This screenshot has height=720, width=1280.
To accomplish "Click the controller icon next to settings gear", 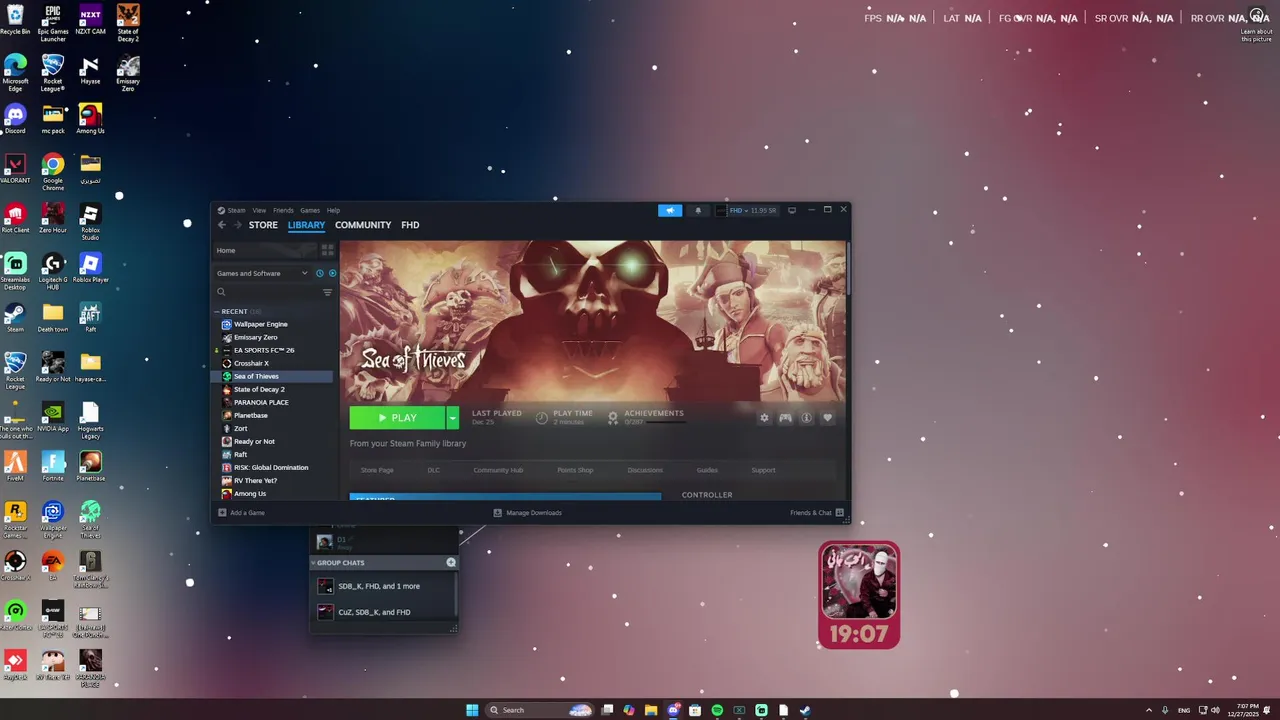I will 785,418.
